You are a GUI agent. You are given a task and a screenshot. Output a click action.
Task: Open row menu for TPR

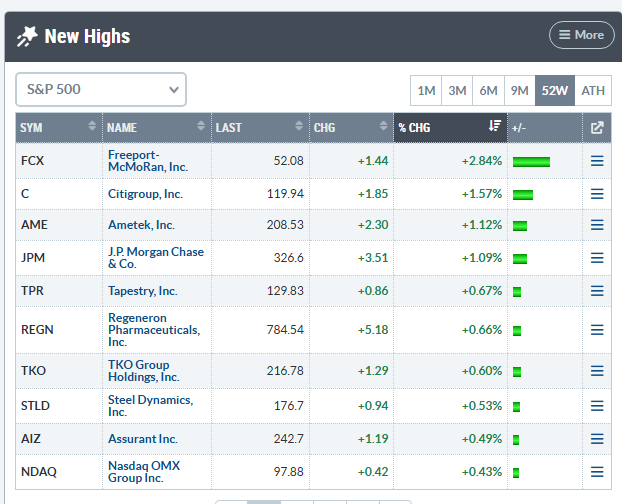pyautogui.click(x=597, y=291)
